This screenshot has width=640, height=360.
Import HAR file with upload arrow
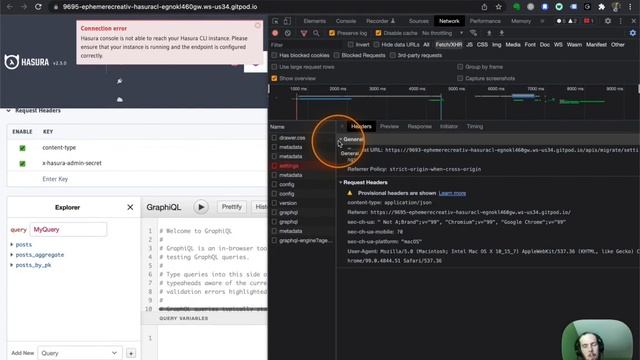pyautogui.click(x=489, y=33)
